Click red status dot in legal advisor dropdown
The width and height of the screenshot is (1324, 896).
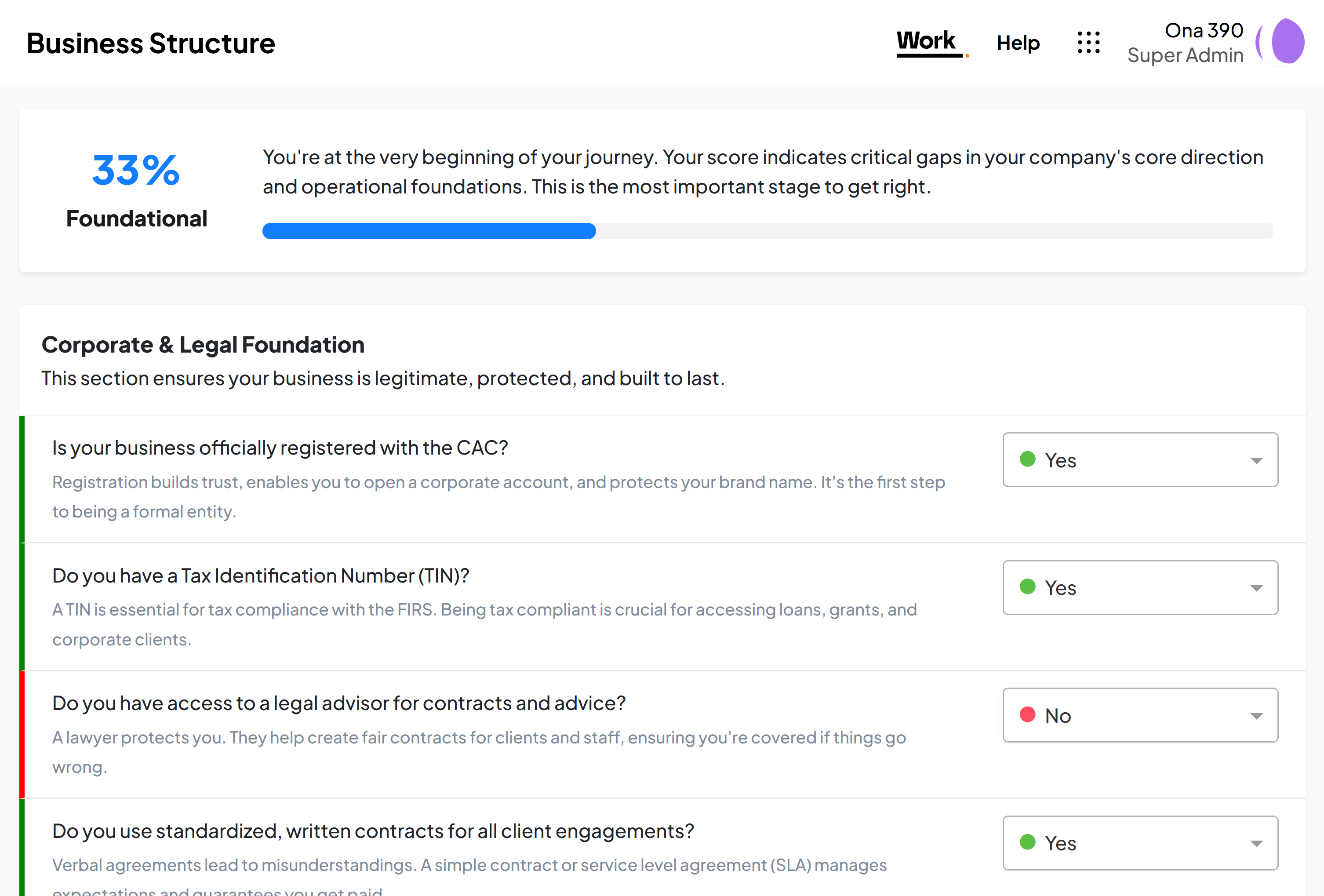pos(1027,715)
